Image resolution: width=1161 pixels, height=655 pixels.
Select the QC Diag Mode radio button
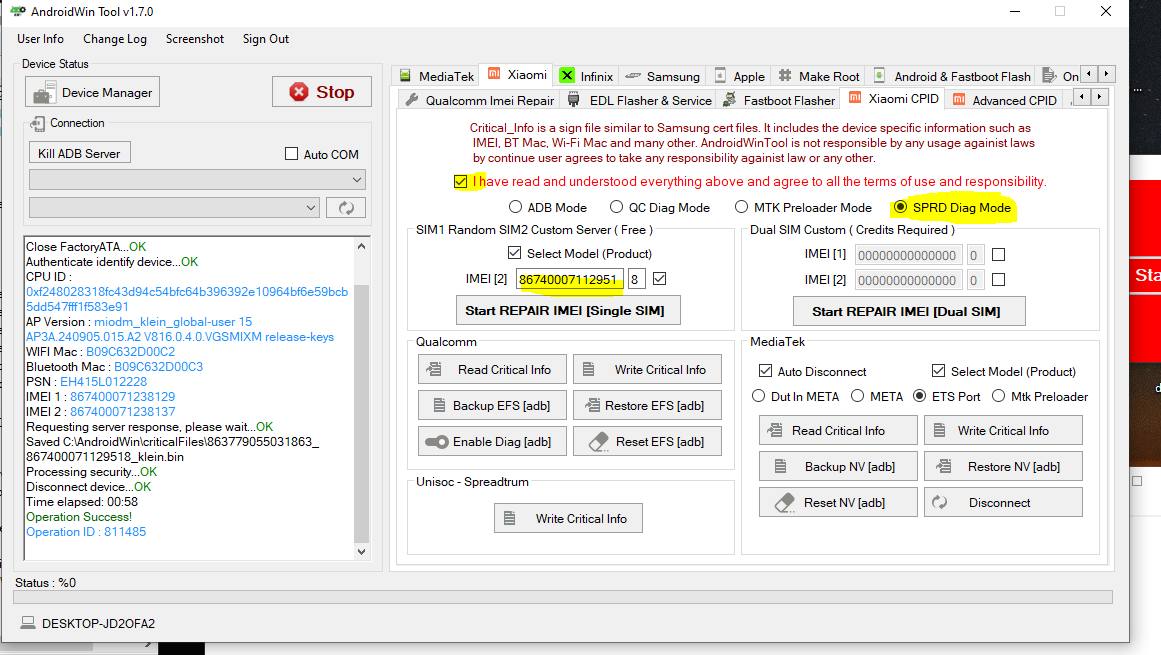(618, 208)
